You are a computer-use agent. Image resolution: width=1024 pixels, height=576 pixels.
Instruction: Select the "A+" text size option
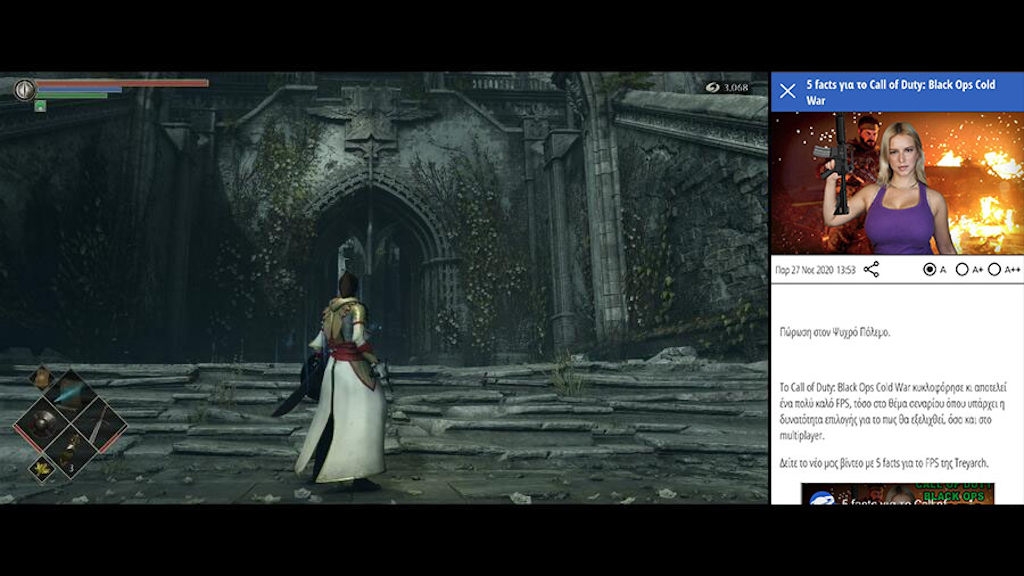click(x=962, y=269)
